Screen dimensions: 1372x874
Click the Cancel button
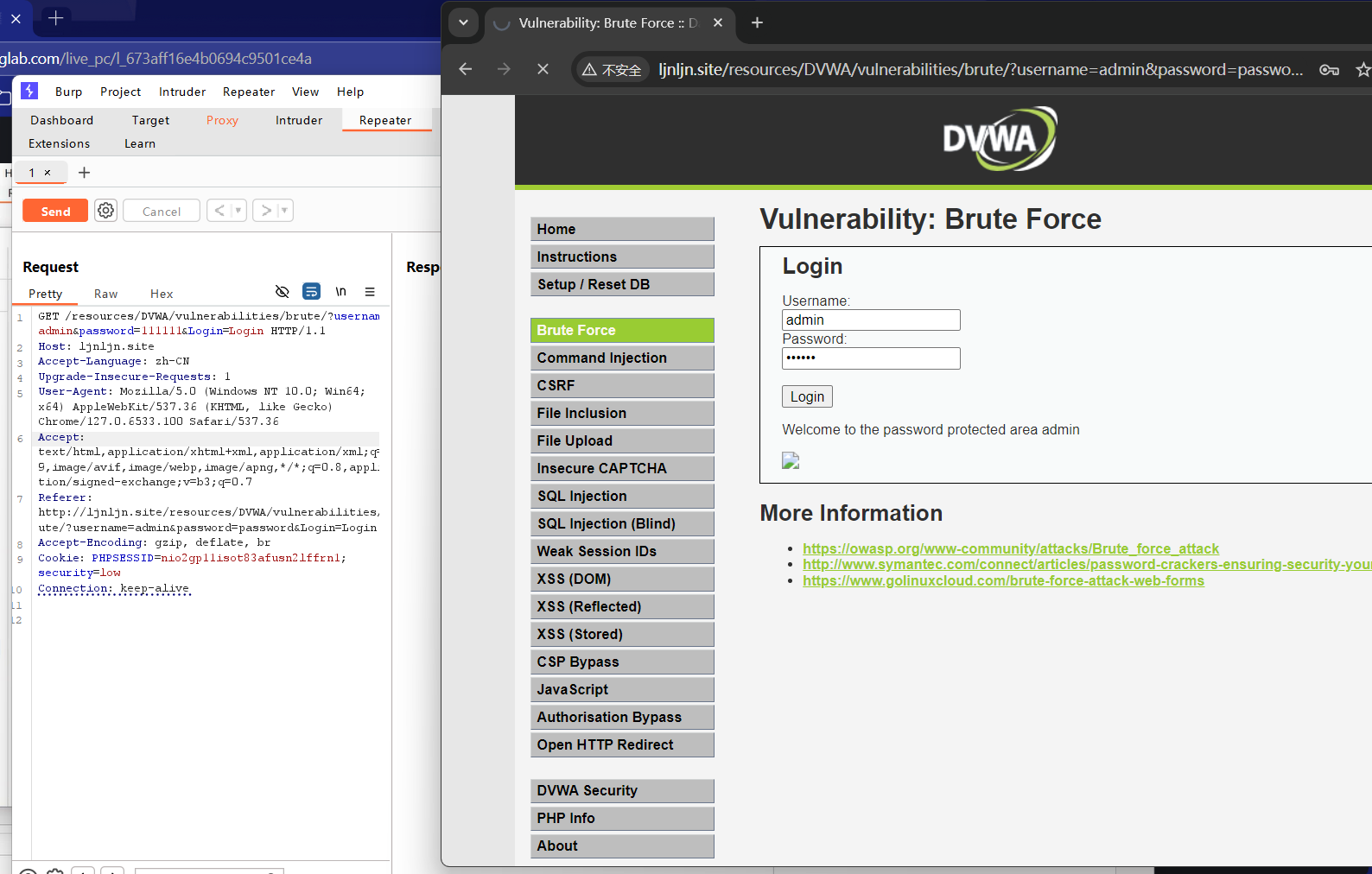(x=162, y=211)
